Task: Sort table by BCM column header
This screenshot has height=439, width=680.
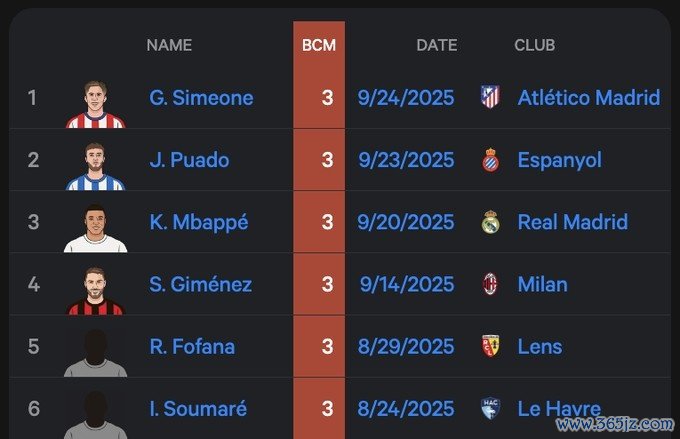Action: tap(319, 45)
